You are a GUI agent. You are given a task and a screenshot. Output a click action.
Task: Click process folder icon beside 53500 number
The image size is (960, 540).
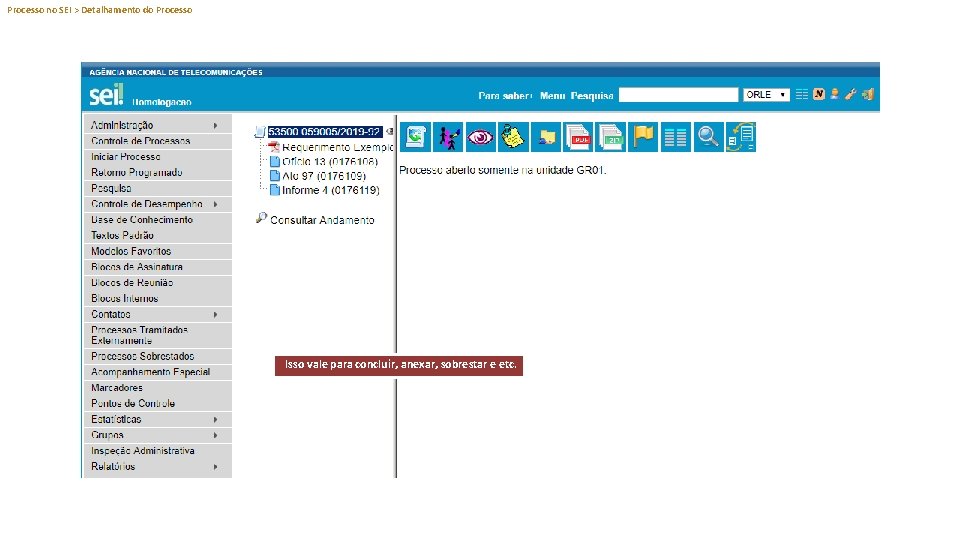tap(260, 132)
